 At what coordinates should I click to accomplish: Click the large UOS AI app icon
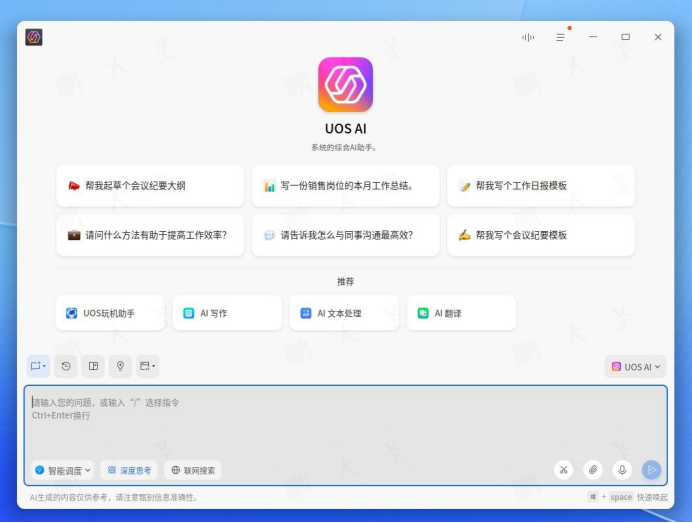point(346,84)
